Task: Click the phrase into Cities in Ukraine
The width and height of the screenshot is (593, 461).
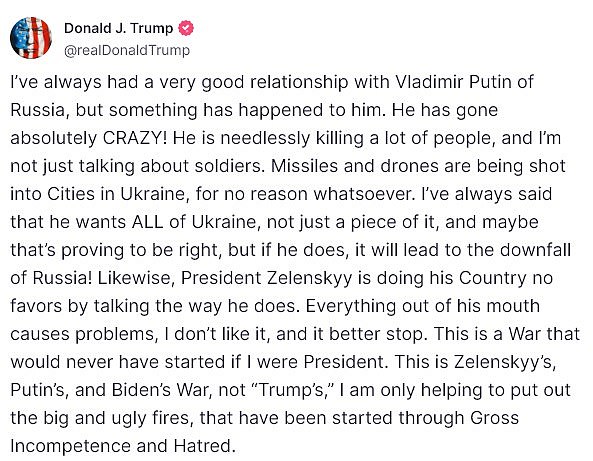Action: tap(98, 194)
